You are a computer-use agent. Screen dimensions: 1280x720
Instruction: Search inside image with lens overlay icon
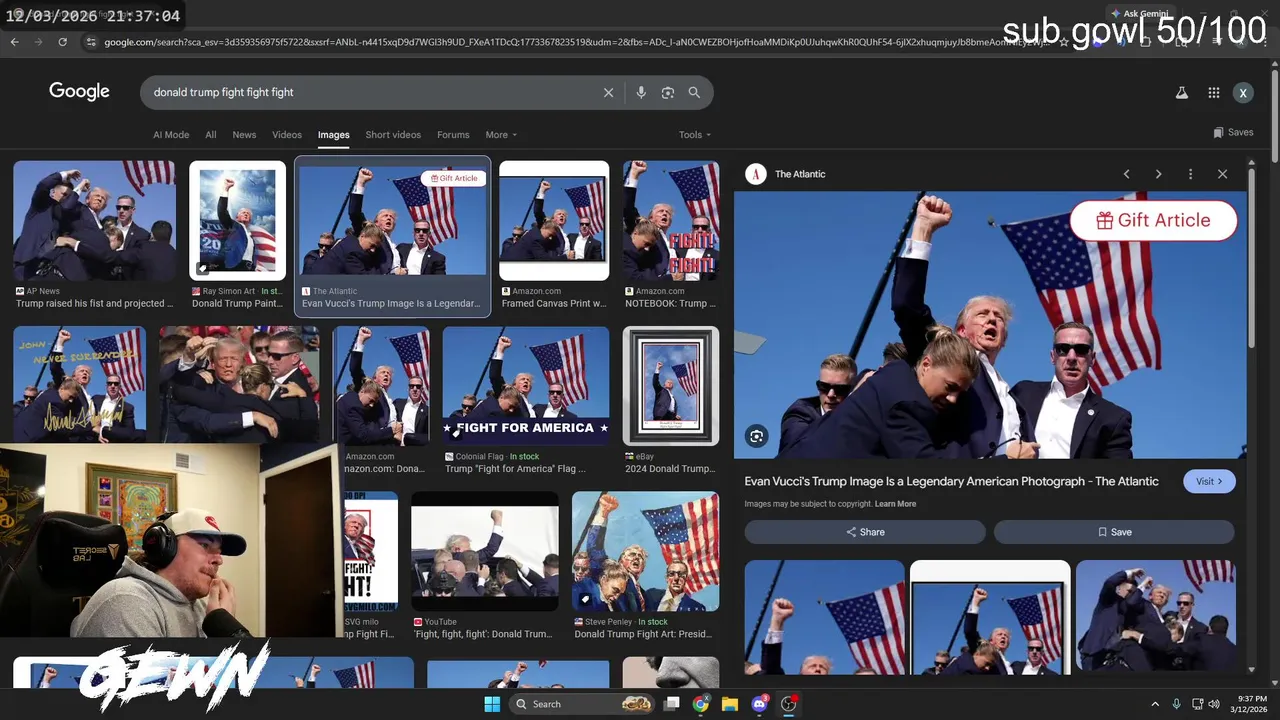[757, 436]
